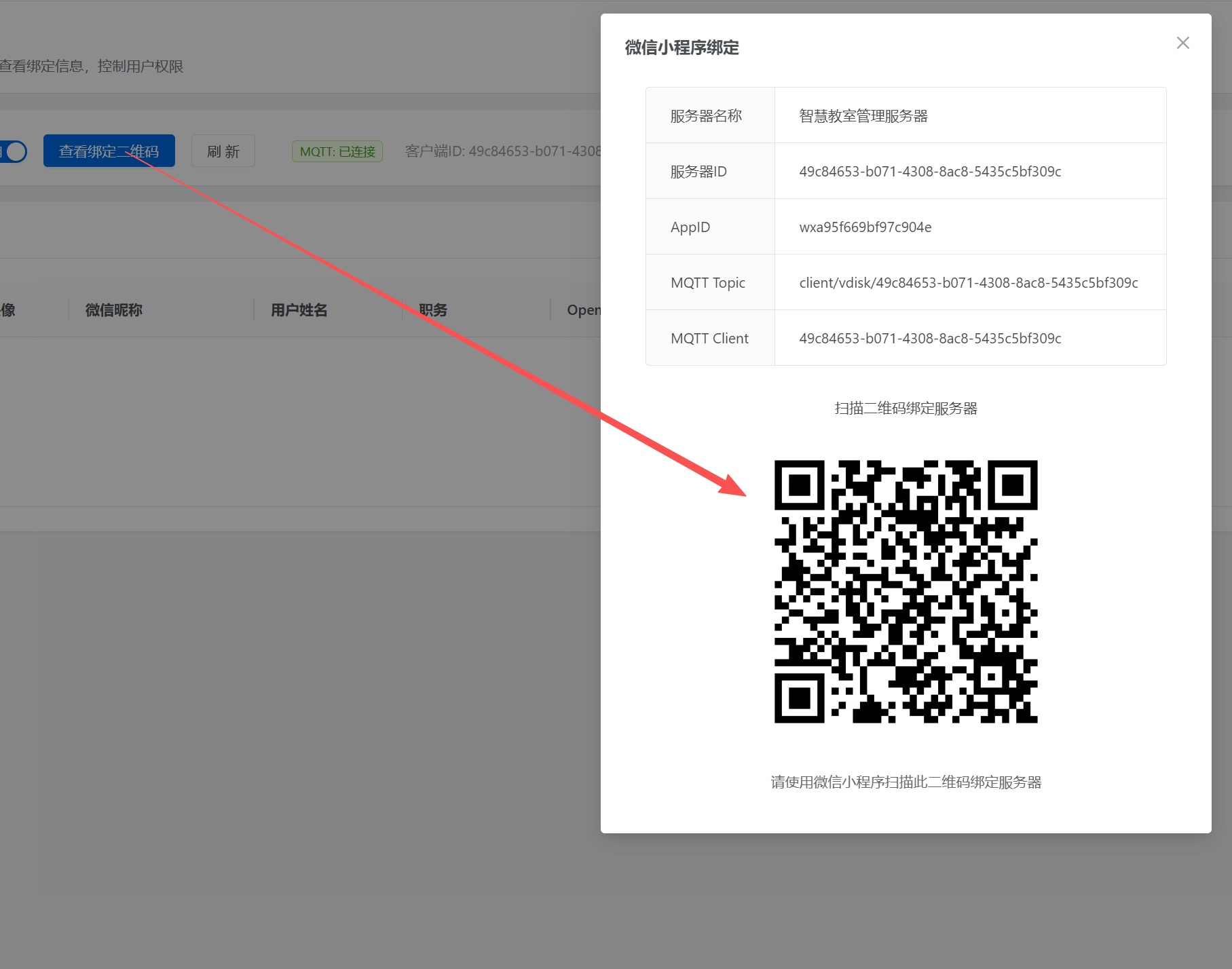Screen dimensions: 1232x969
Task: Click the 微信小程序绑定 dialog title
Action: 682,47
